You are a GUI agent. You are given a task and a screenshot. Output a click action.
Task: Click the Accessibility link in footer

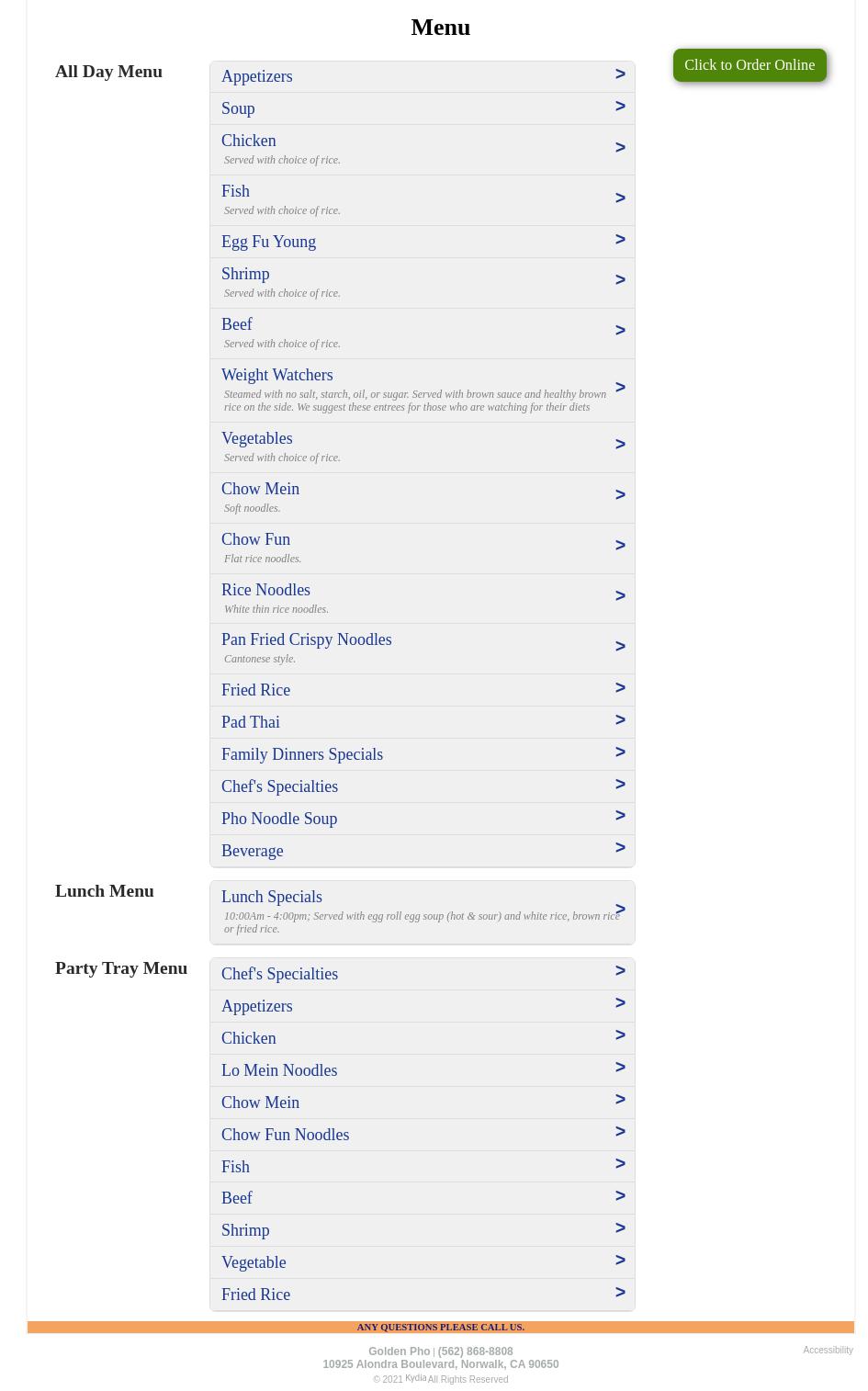(828, 1350)
